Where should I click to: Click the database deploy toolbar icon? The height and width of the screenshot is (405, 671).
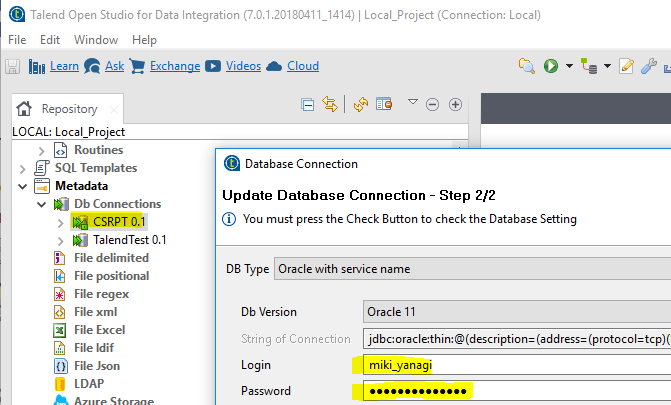589,66
